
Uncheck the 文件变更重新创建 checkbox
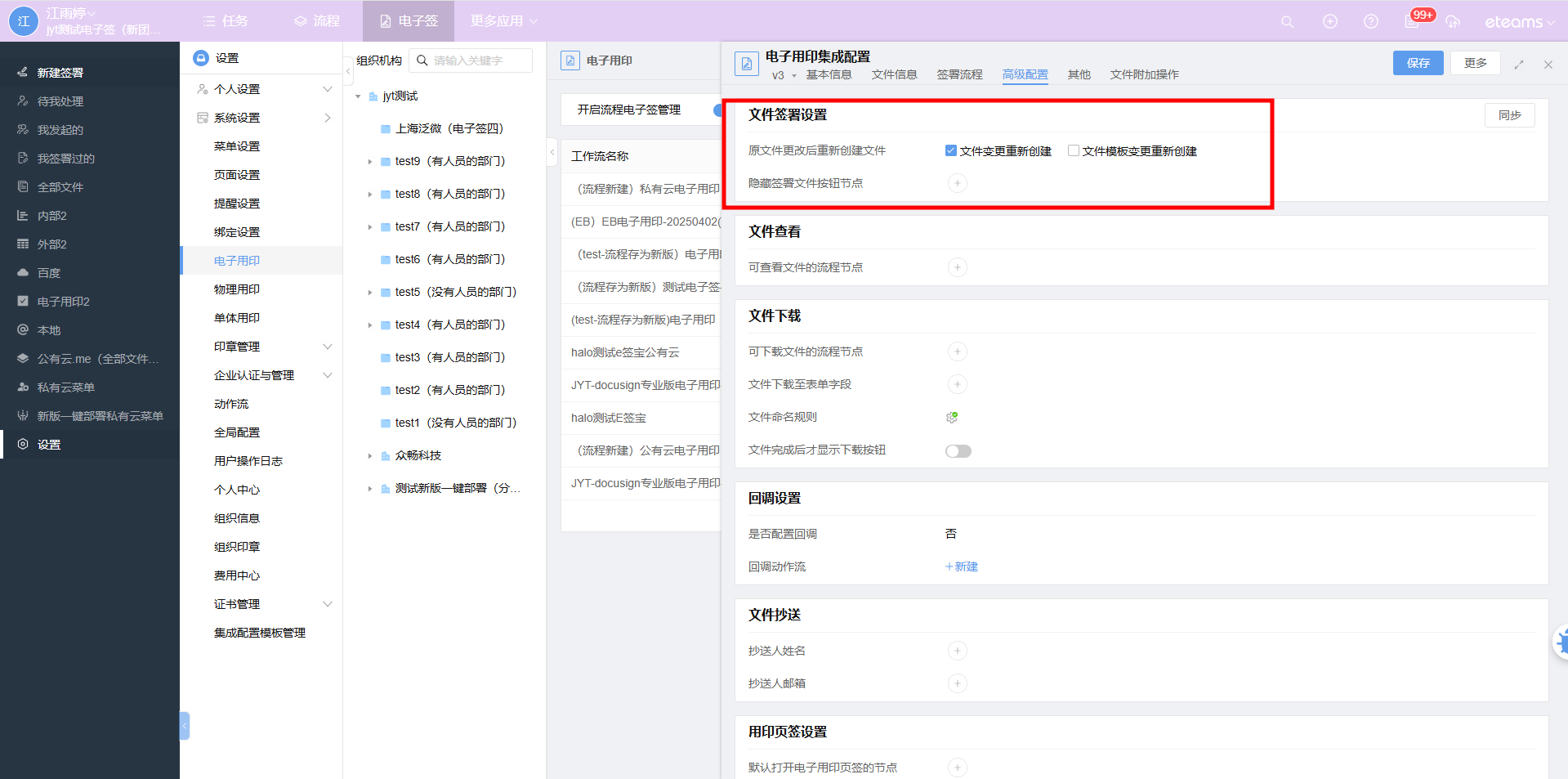(951, 150)
